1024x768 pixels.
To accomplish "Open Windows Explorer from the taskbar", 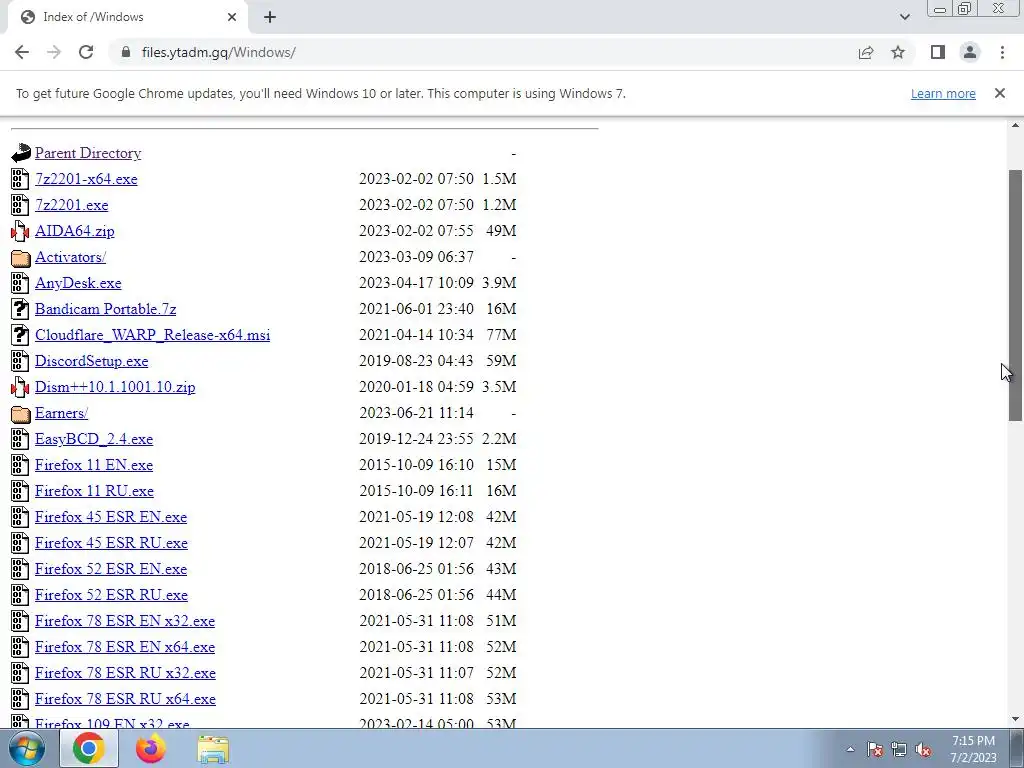I will (x=213, y=749).
